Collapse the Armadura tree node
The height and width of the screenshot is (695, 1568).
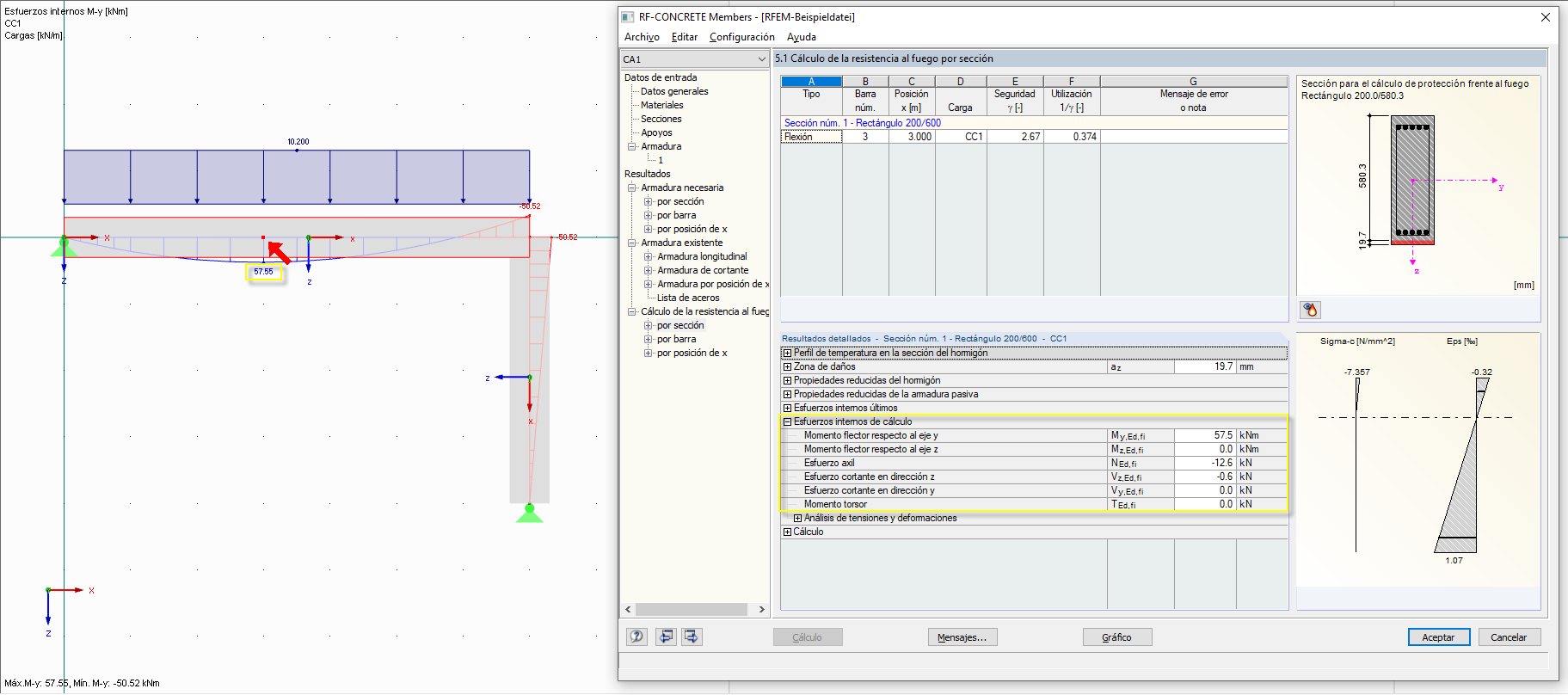pyautogui.click(x=632, y=146)
